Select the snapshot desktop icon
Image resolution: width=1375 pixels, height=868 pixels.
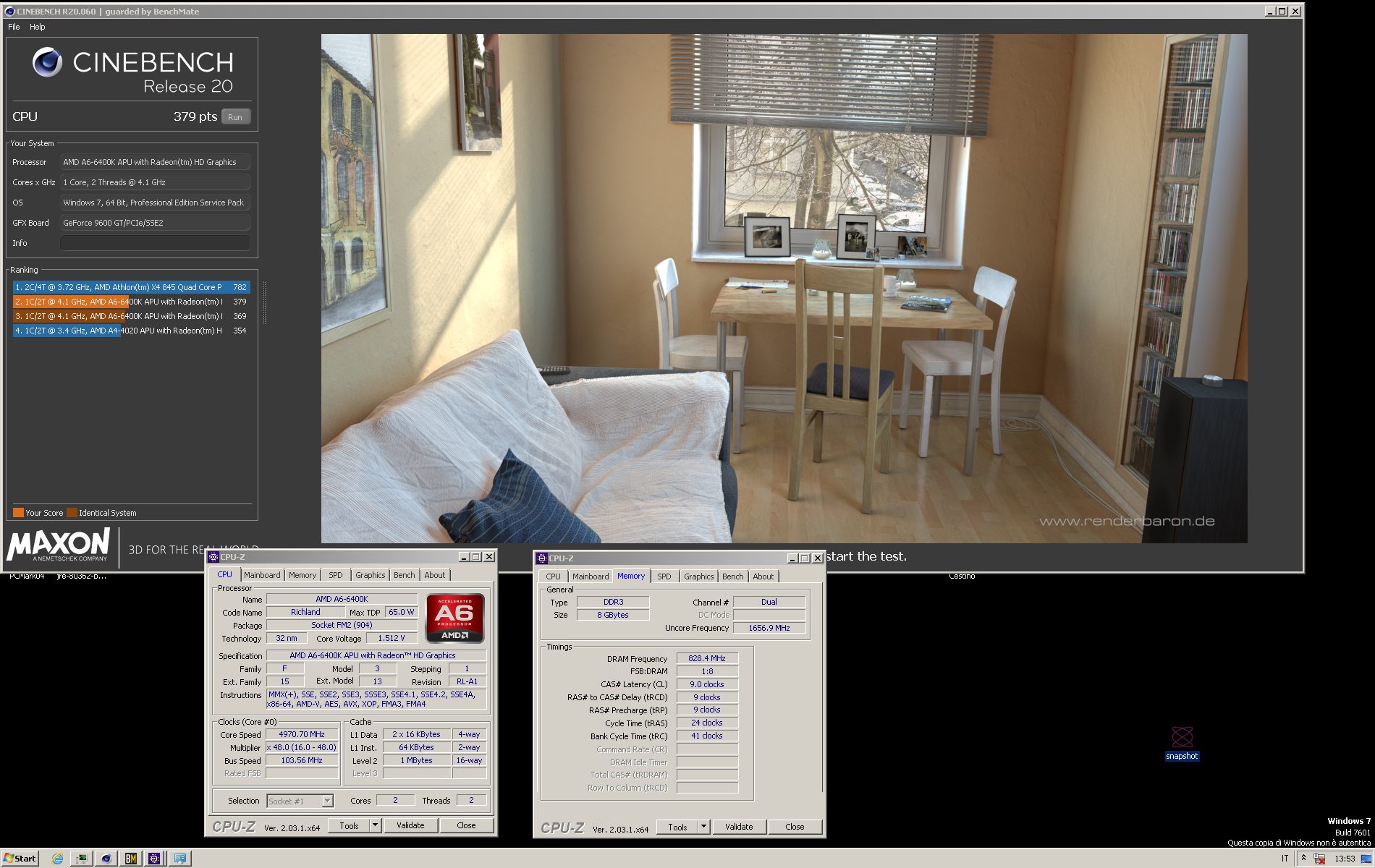(1182, 744)
